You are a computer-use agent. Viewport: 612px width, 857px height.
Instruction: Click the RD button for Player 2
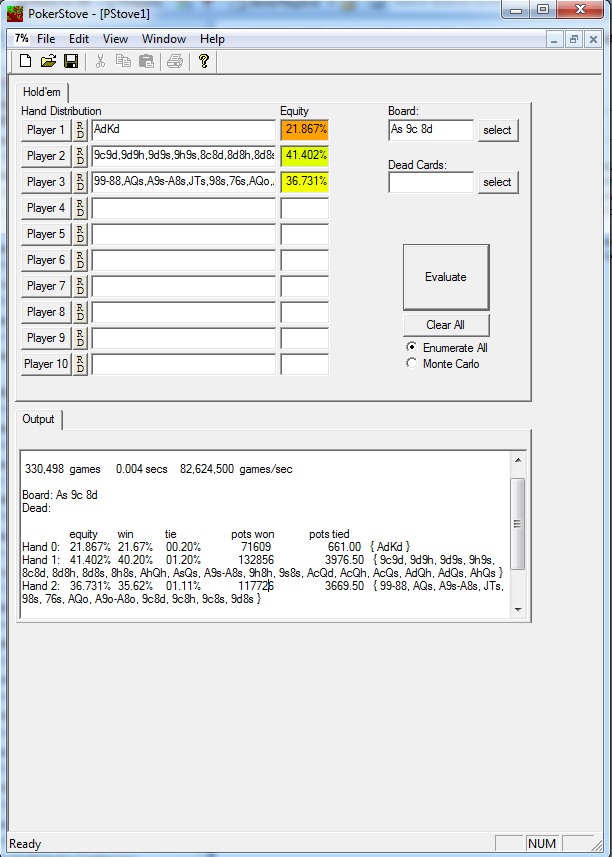pos(80,156)
